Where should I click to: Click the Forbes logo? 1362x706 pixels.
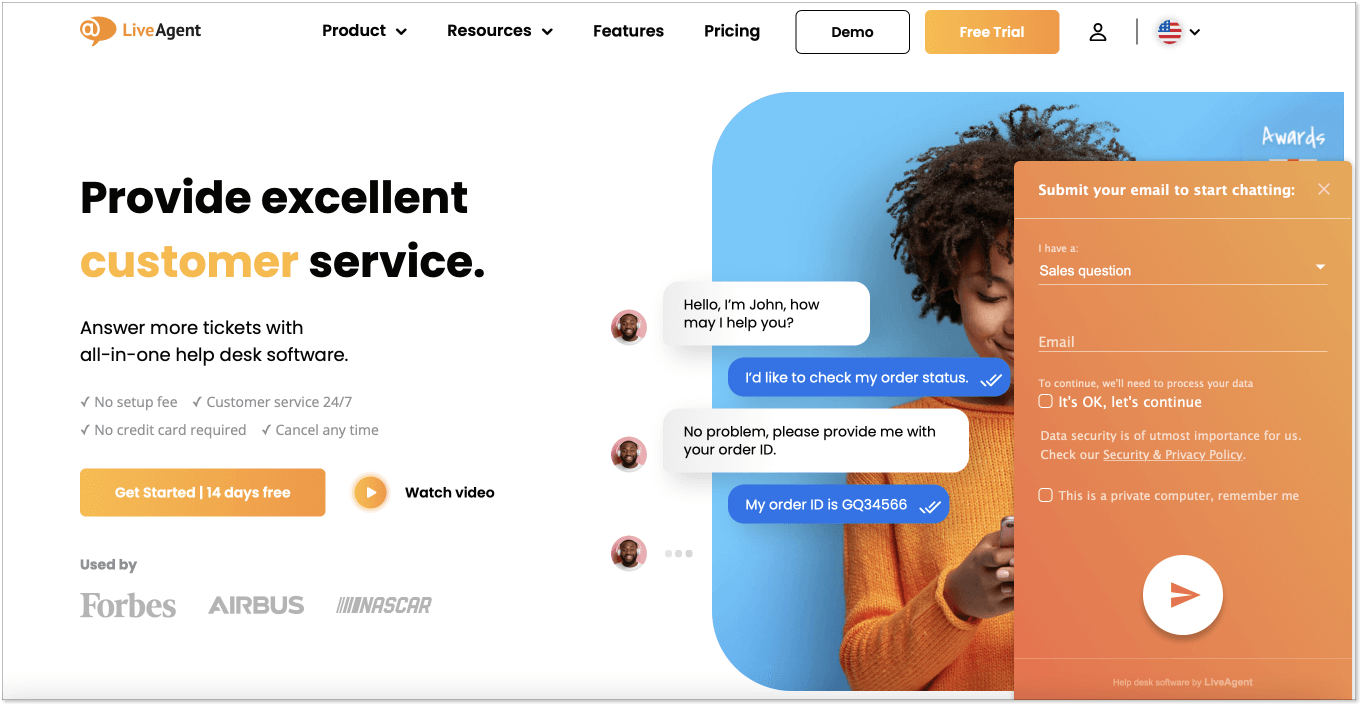coord(128,605)
